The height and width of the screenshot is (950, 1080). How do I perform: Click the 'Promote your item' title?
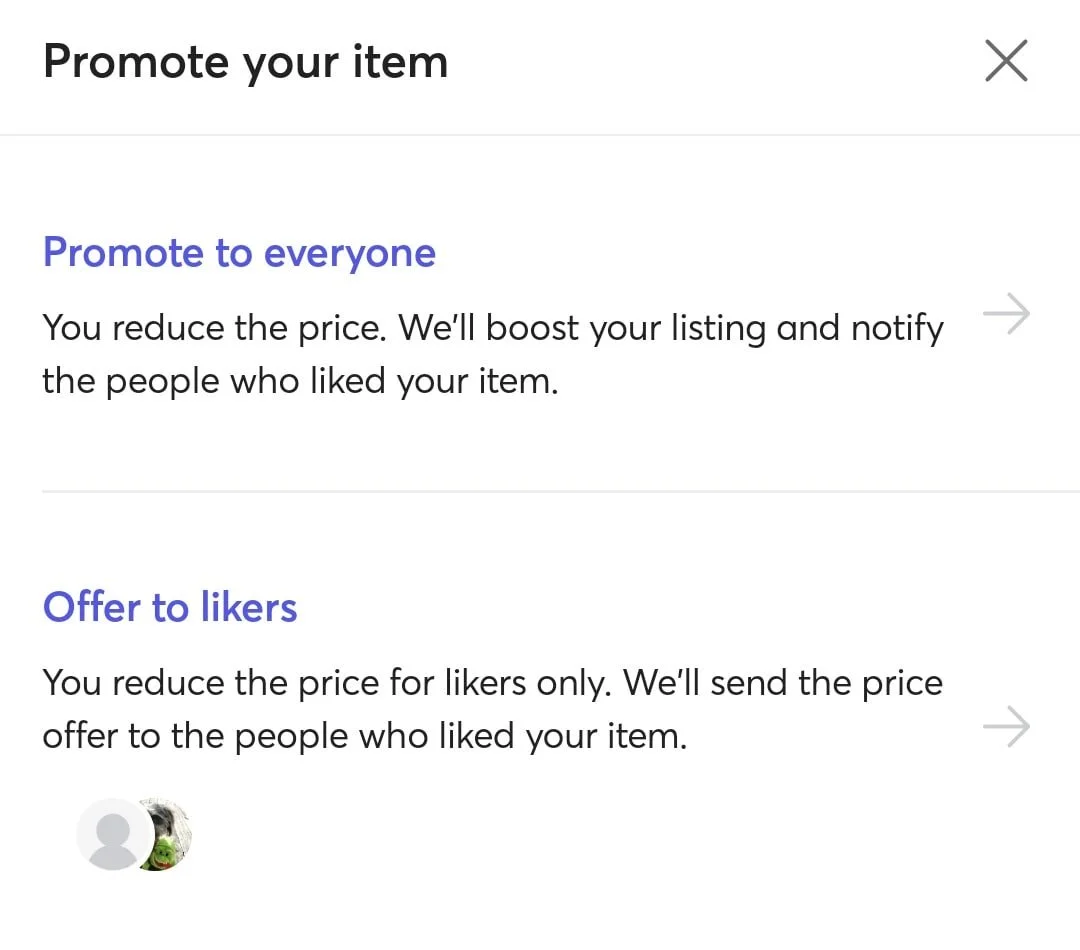pos(245,62)
